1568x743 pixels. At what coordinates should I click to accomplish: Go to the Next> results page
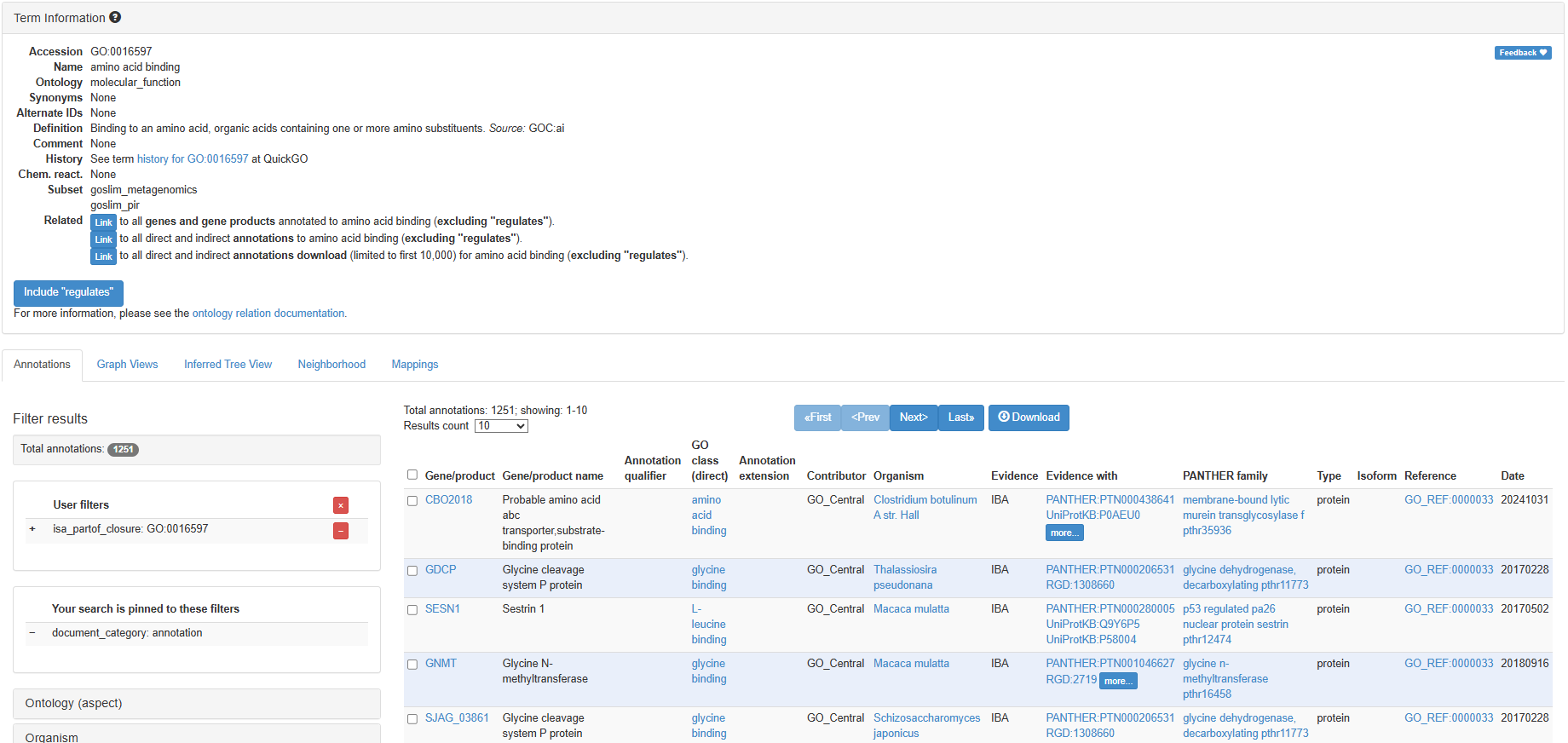(913, 418)
